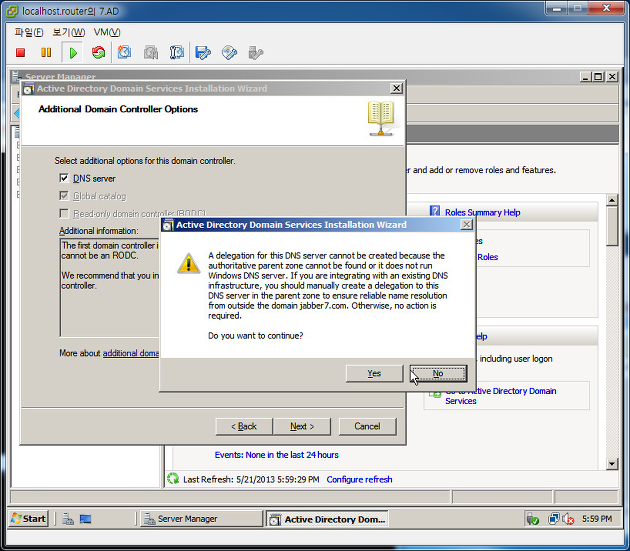Click the Show Desktop quick launch icon

85,519
